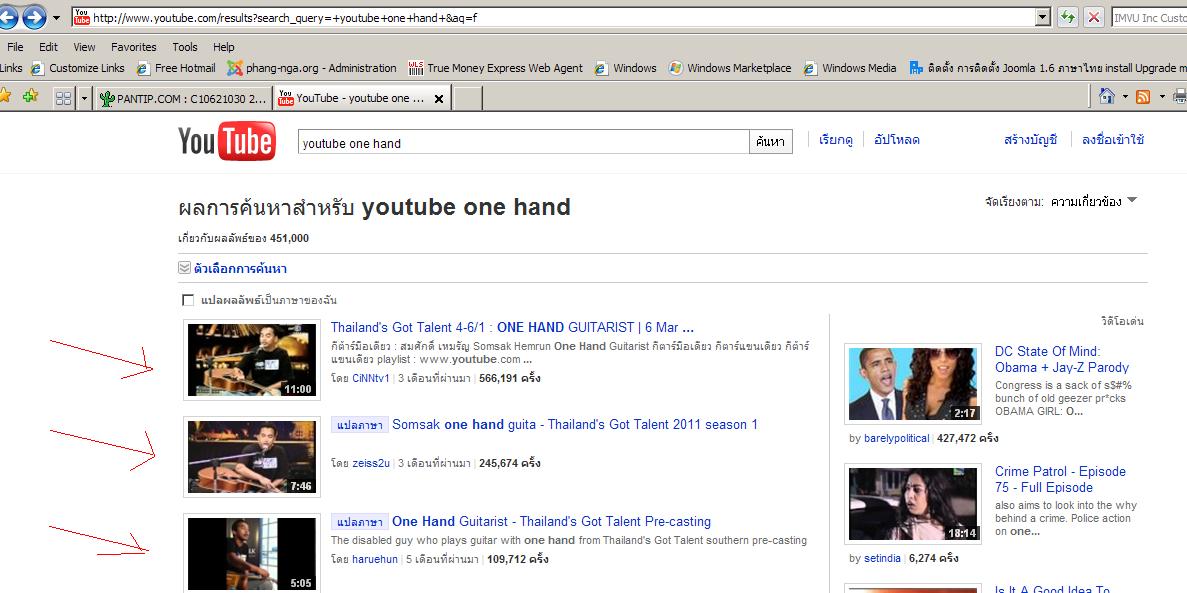Viewport: 1187px width, 593px height.
Task: Click the Favorites Center star icon
Action: coord(5,96)
